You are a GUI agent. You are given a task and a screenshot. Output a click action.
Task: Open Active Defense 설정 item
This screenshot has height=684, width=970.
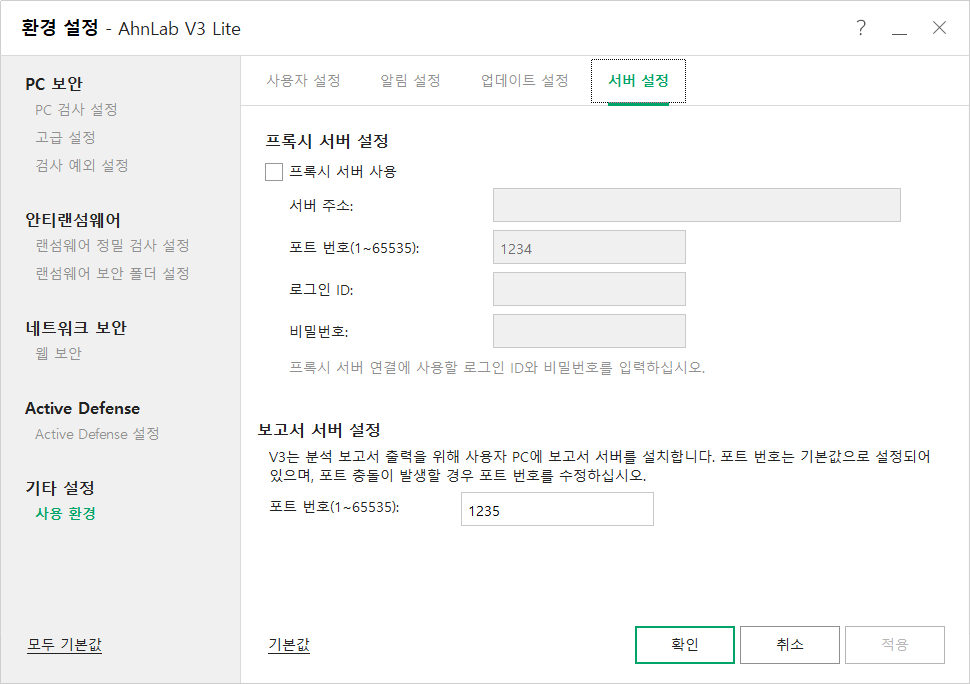(97, 434)
